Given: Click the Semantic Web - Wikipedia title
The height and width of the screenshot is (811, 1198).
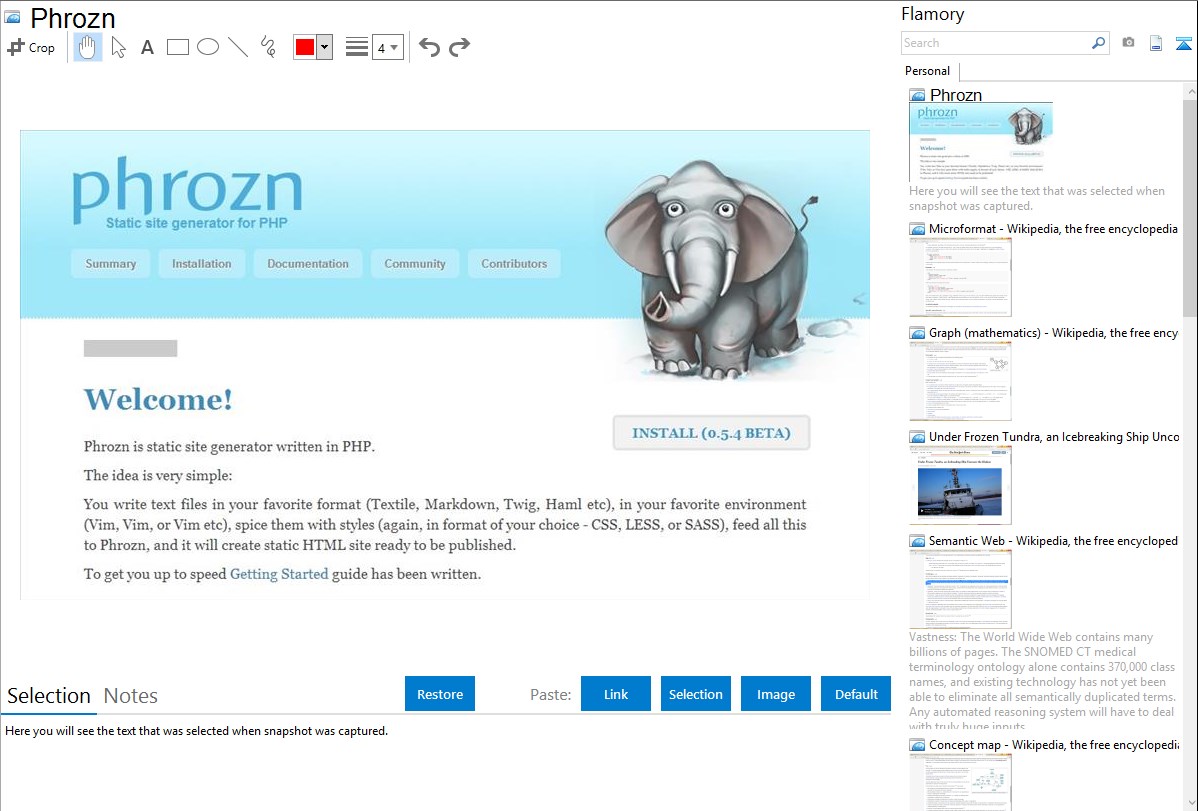Looking at the screenshot, I should coord(1053,540).
